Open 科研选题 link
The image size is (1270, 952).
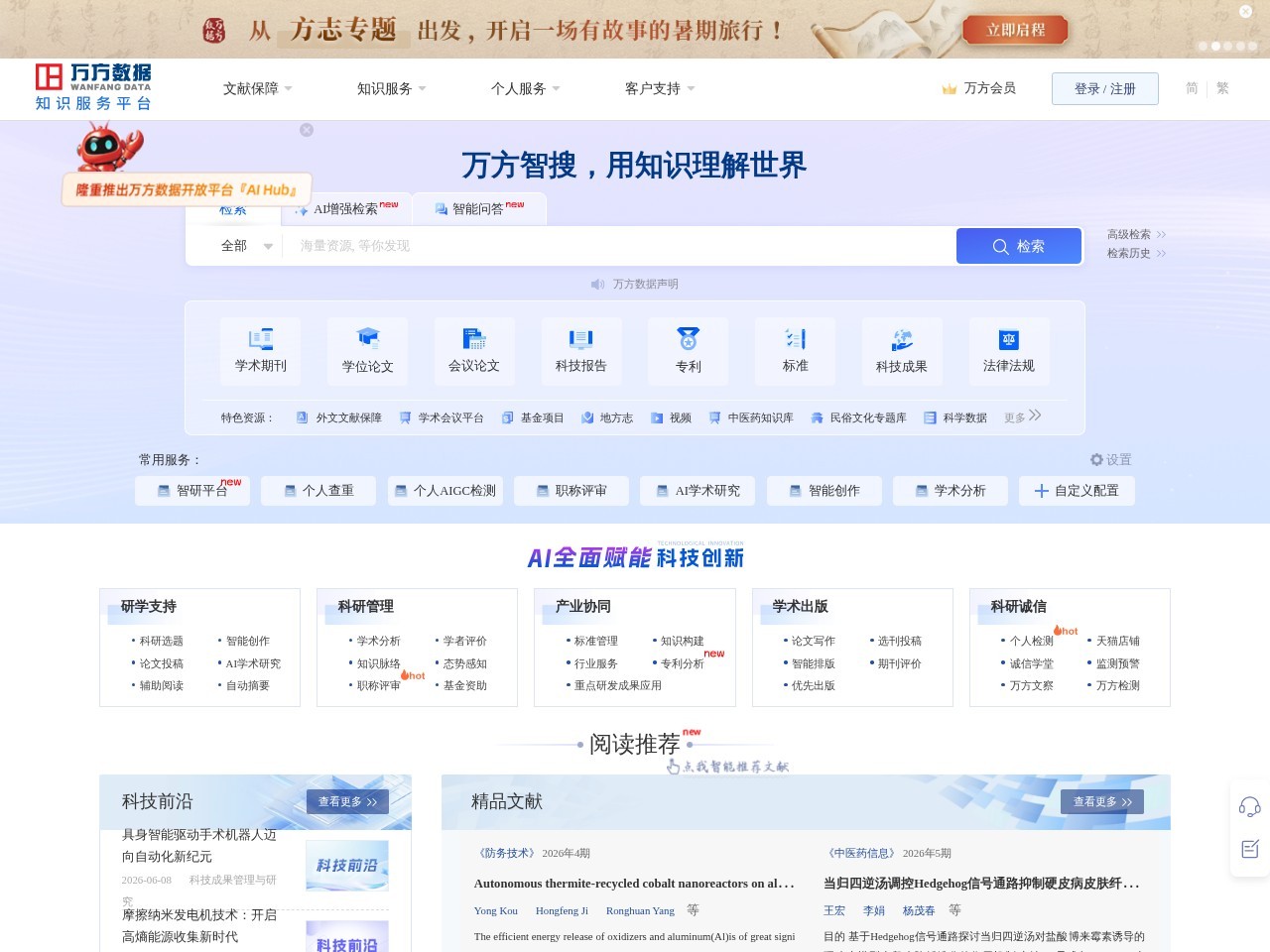coord(161,642)
